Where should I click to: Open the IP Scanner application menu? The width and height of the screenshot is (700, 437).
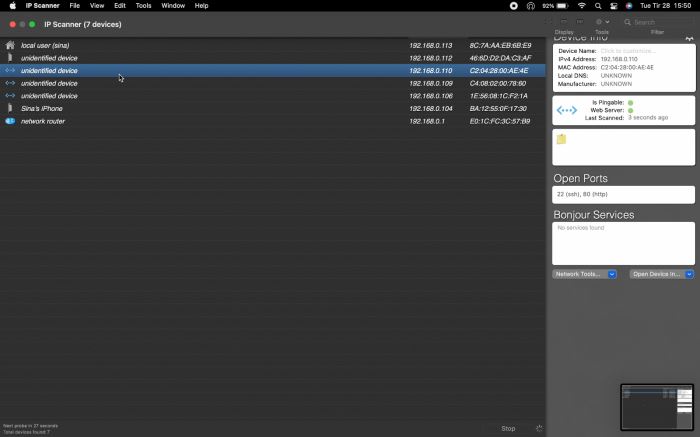(42, 6)
